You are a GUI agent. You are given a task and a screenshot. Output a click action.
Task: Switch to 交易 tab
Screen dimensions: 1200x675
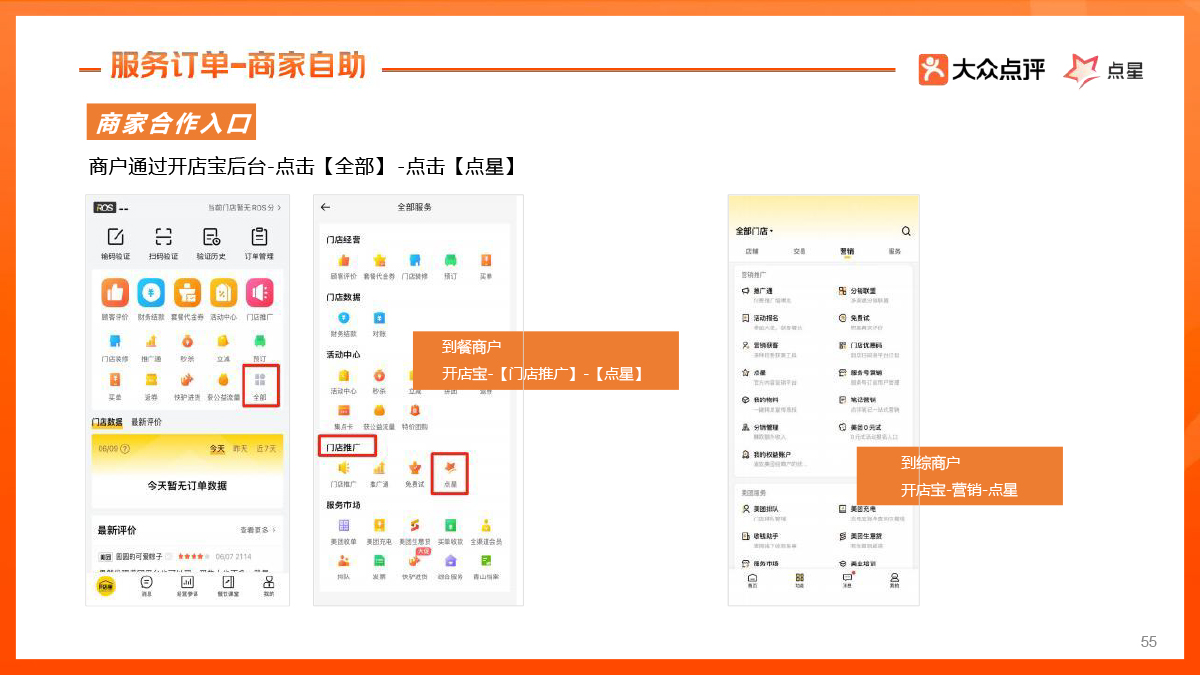coord(799,252)
